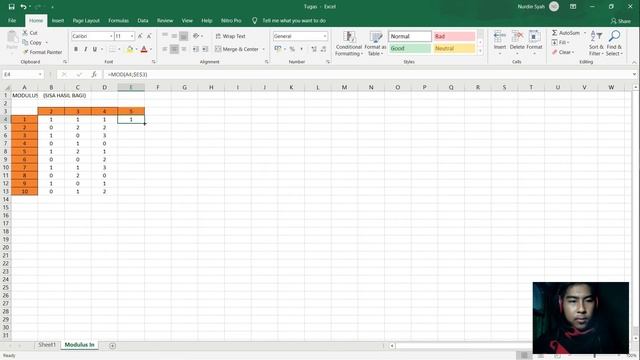This screenshot has width=640, height=360.
Task: Open the File menu
Action: point(12,20)
